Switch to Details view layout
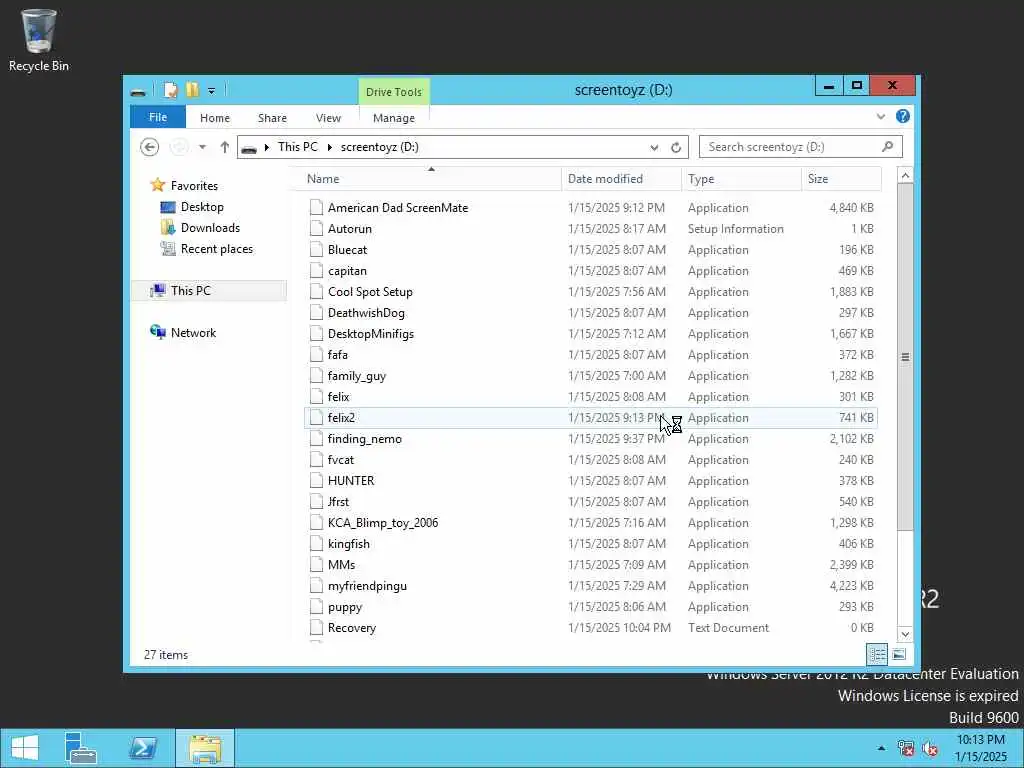The height and width of the screenshot is (768, 1024). pyautogui.click(x=877, y=654)
